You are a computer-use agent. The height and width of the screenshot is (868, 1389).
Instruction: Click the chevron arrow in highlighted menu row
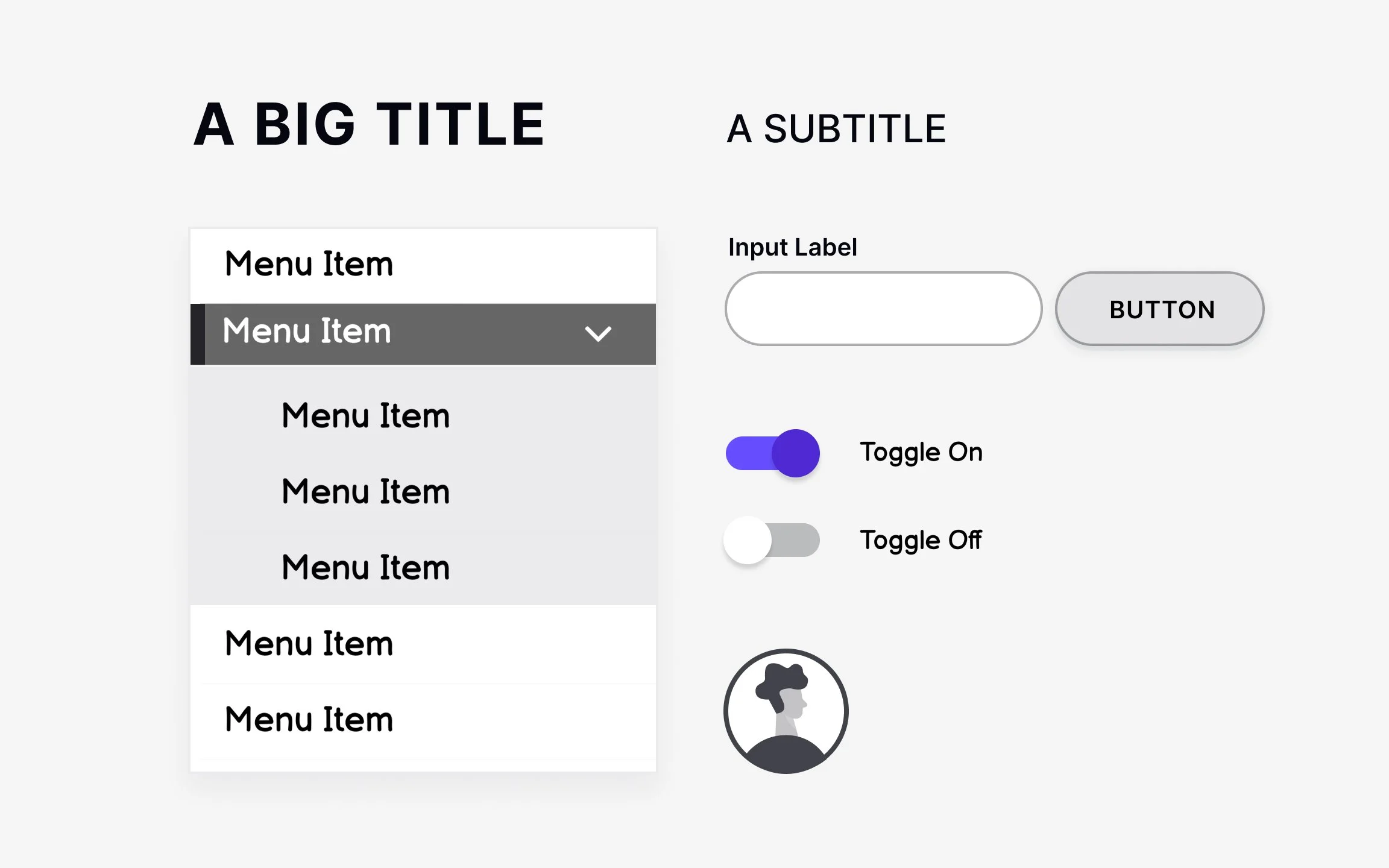point(598,333)
